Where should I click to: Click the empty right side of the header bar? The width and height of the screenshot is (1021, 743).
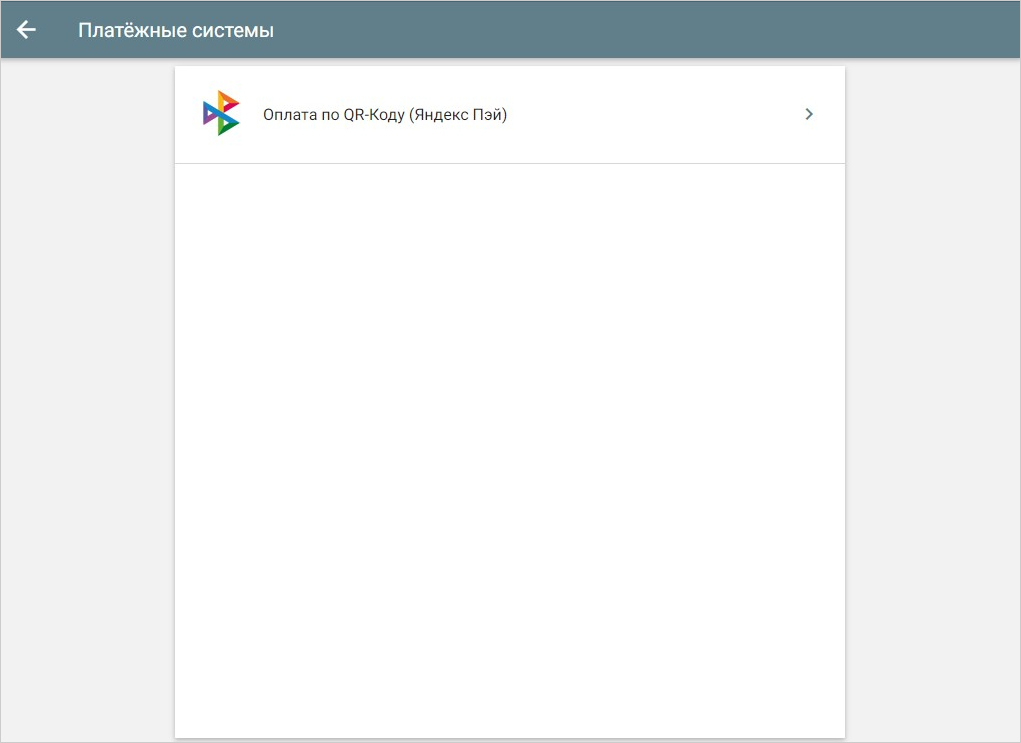tap(700, 30)
